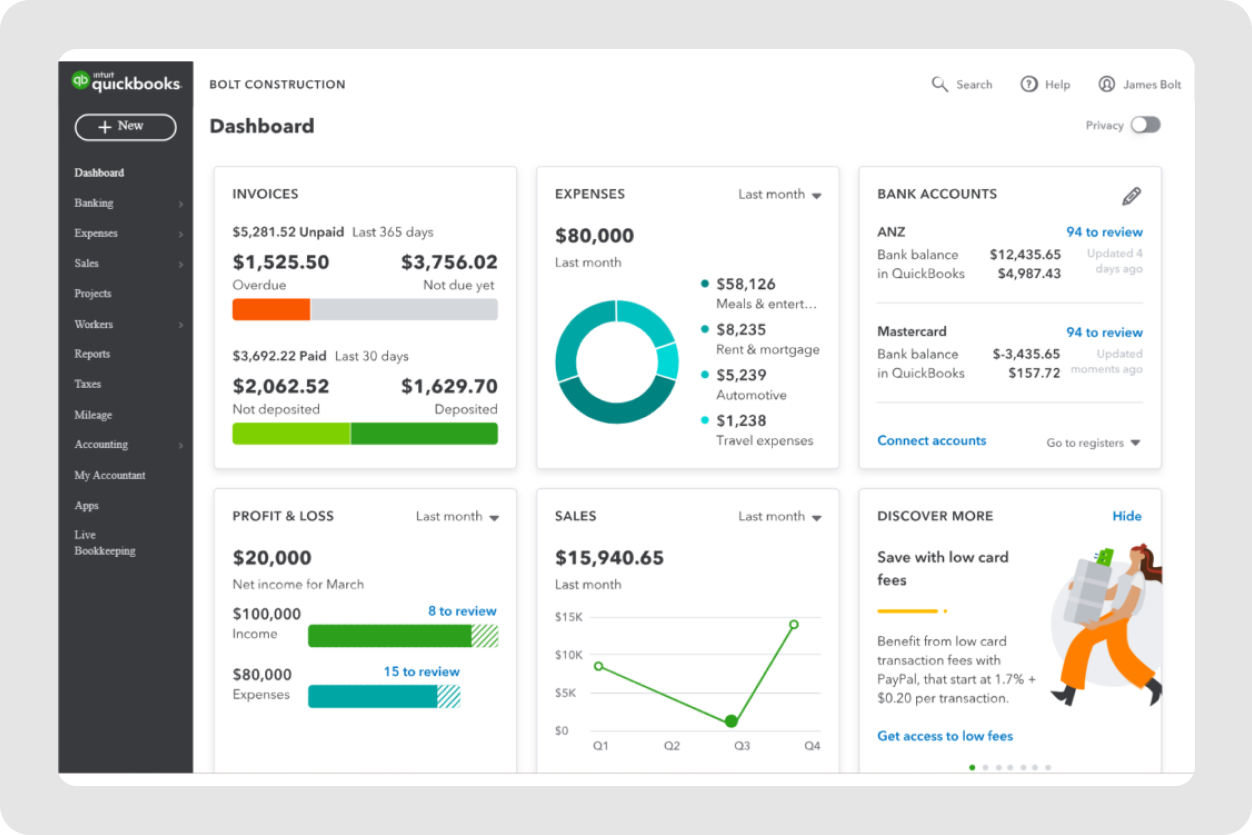Hide the Discover More card
This screenshot has height=835, width=1252.
[x=1127, y=516]
